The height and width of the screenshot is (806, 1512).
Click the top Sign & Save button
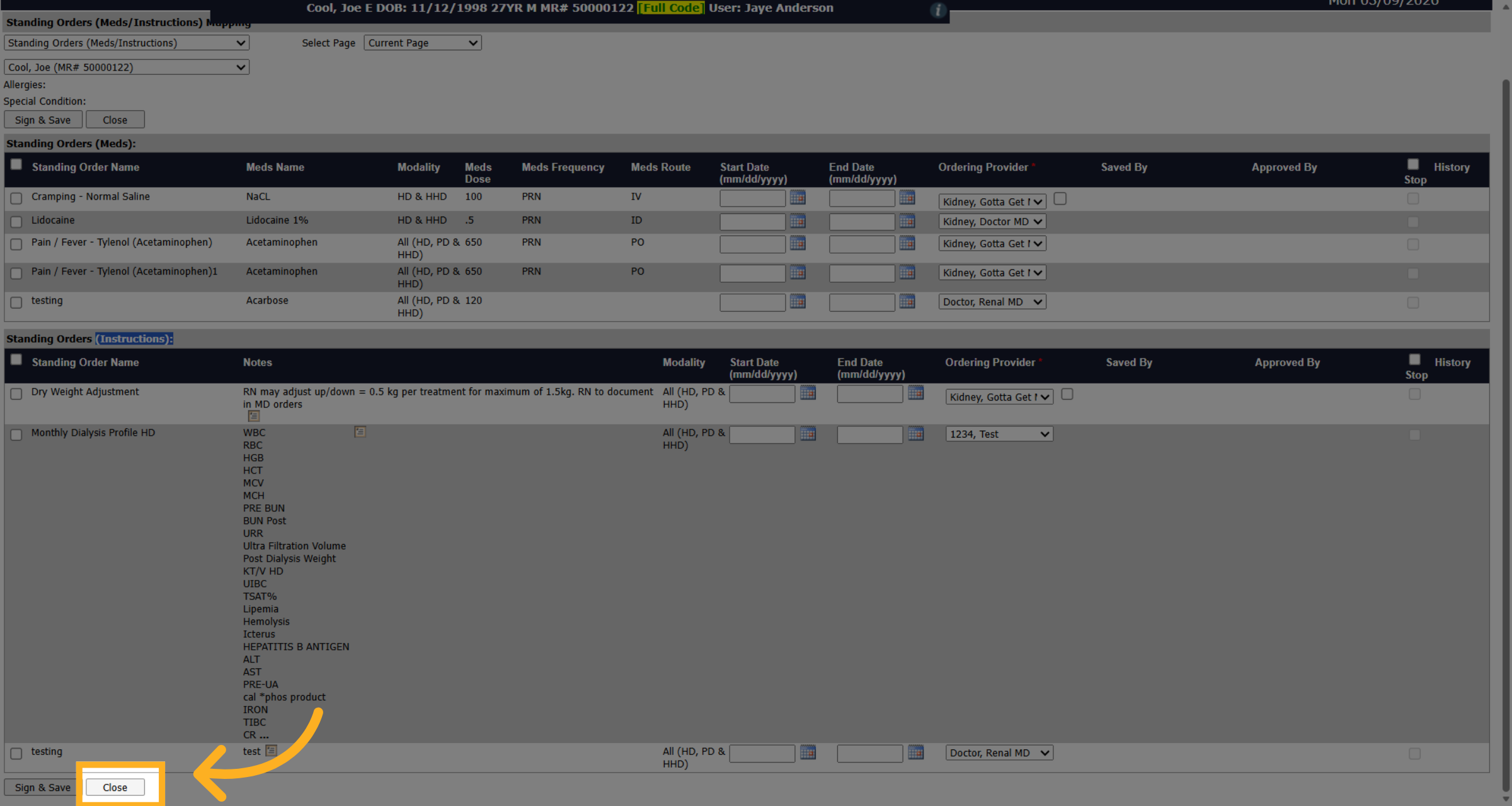tap(43, 120)
